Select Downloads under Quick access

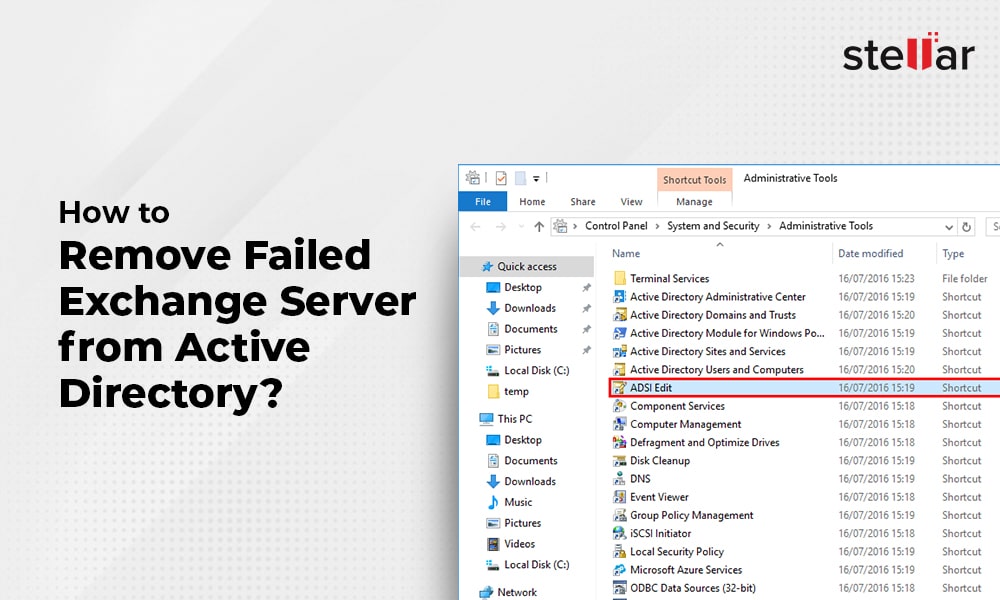[530, 308]
